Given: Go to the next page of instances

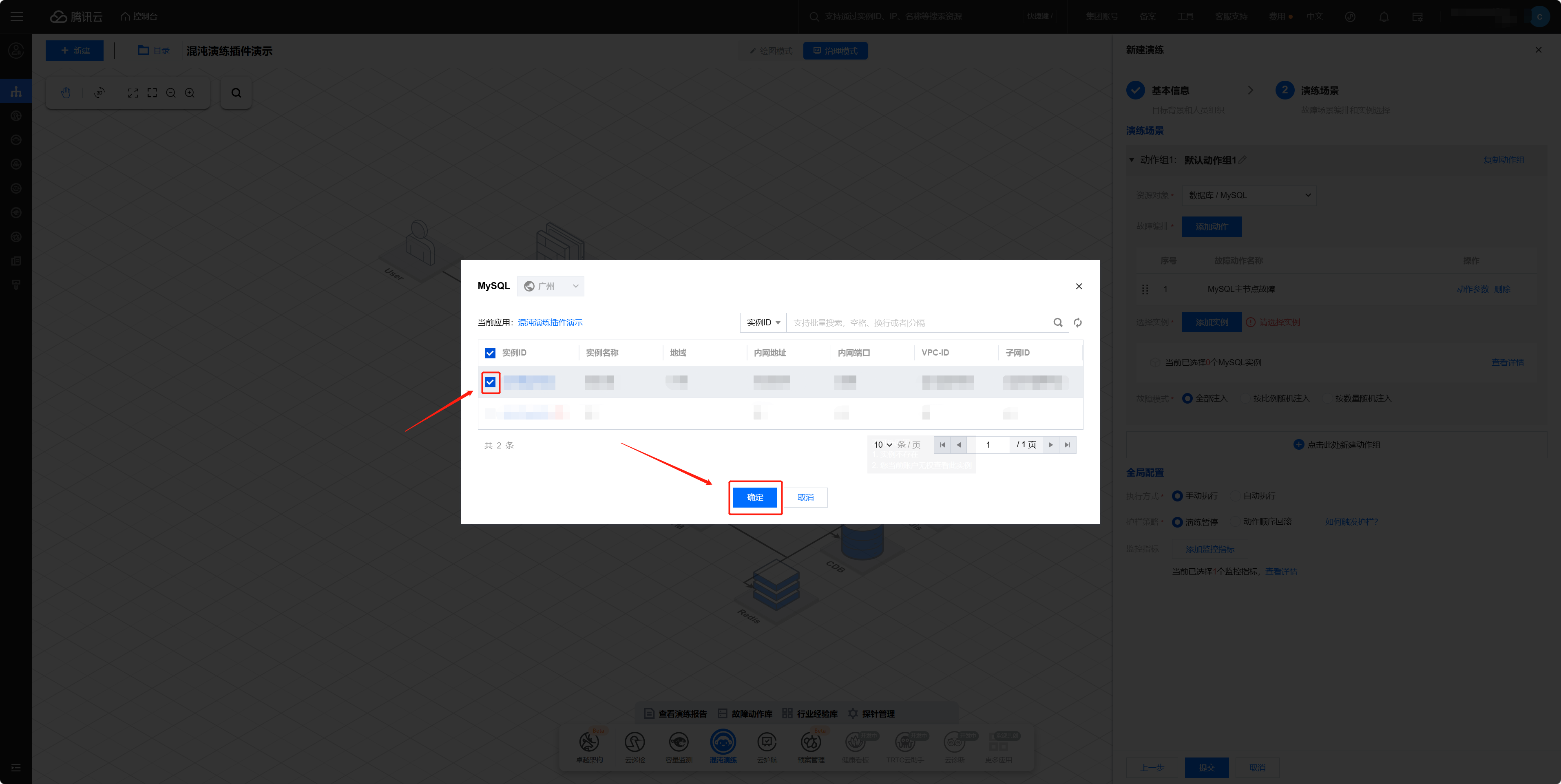Looking at the screenshot, I should (1051, 445).
